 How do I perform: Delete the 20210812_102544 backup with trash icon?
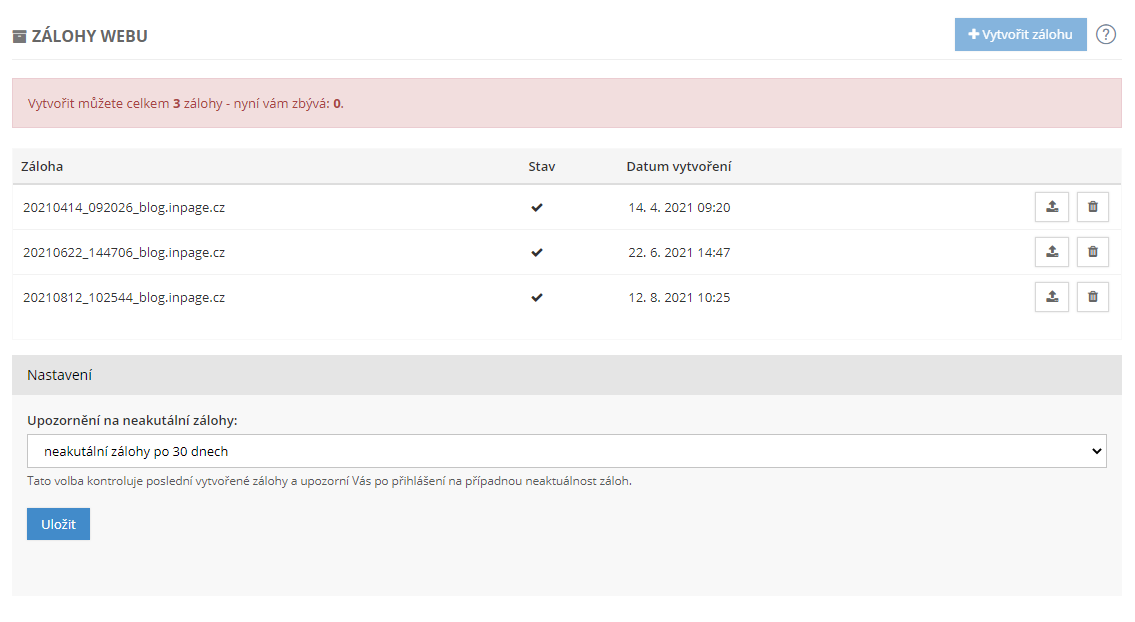(1092, 297)
